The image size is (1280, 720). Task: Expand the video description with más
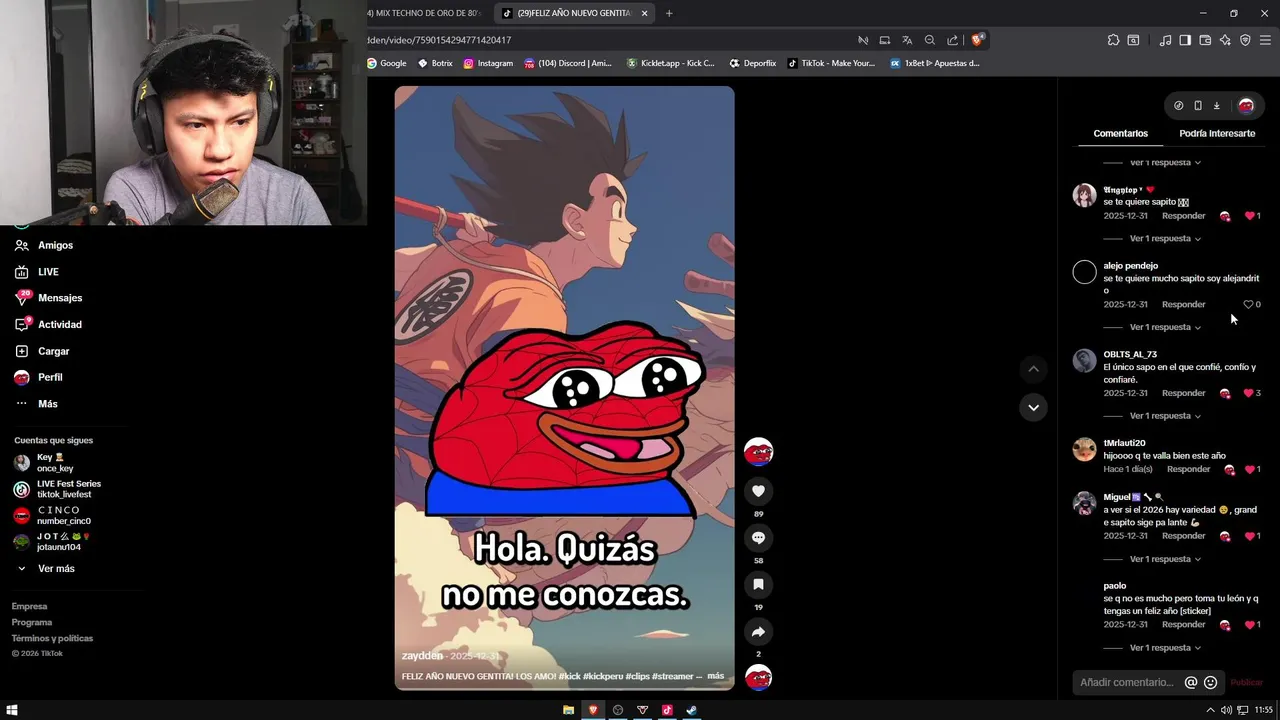[x=715, y=676]
